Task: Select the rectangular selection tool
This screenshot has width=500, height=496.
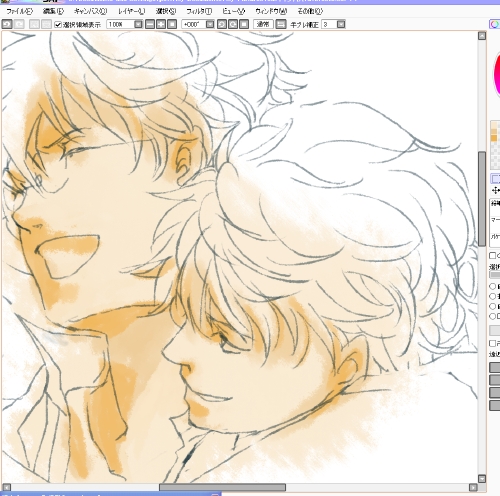Action: (495, 179)
